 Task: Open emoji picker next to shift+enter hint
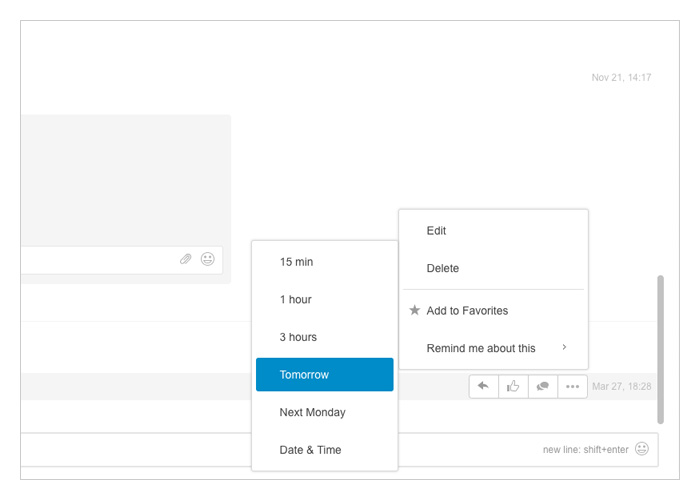click(x=642, y=449)
